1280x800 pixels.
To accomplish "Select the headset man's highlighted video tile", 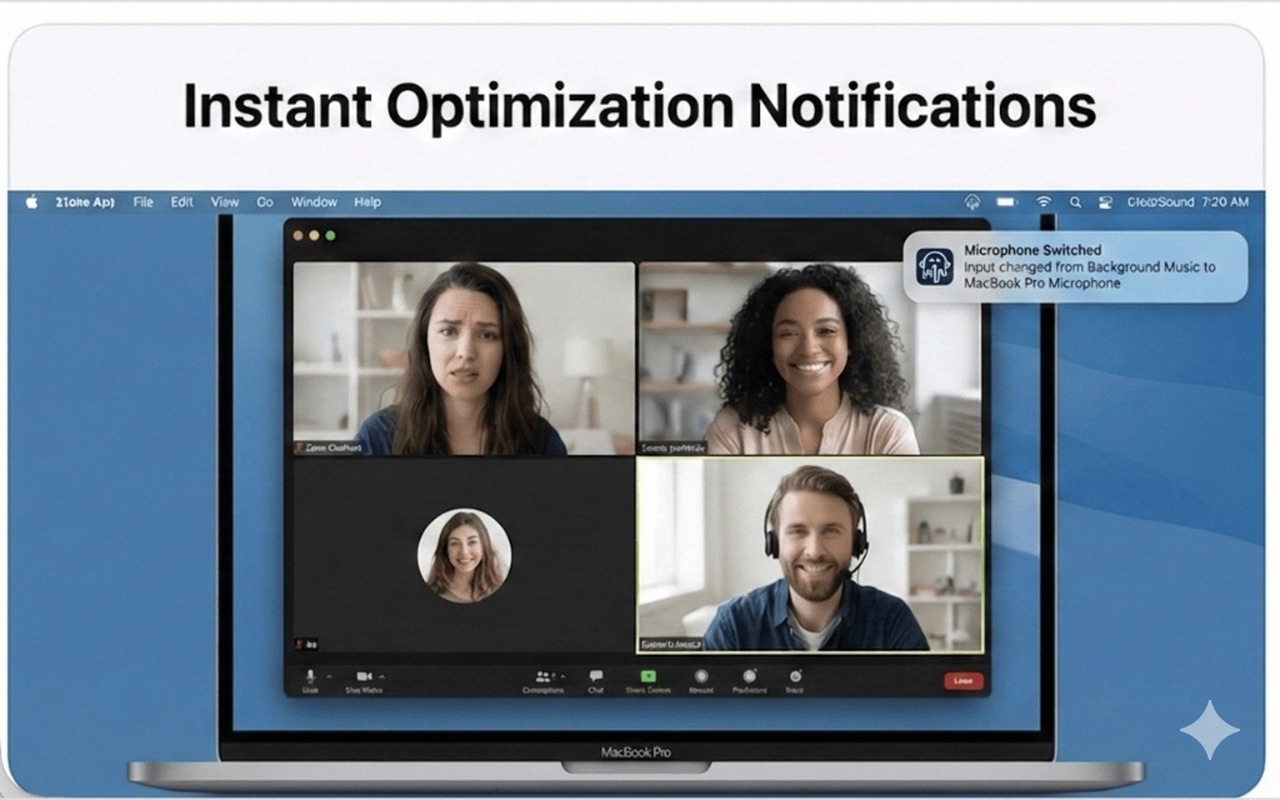I will [810, 555].
